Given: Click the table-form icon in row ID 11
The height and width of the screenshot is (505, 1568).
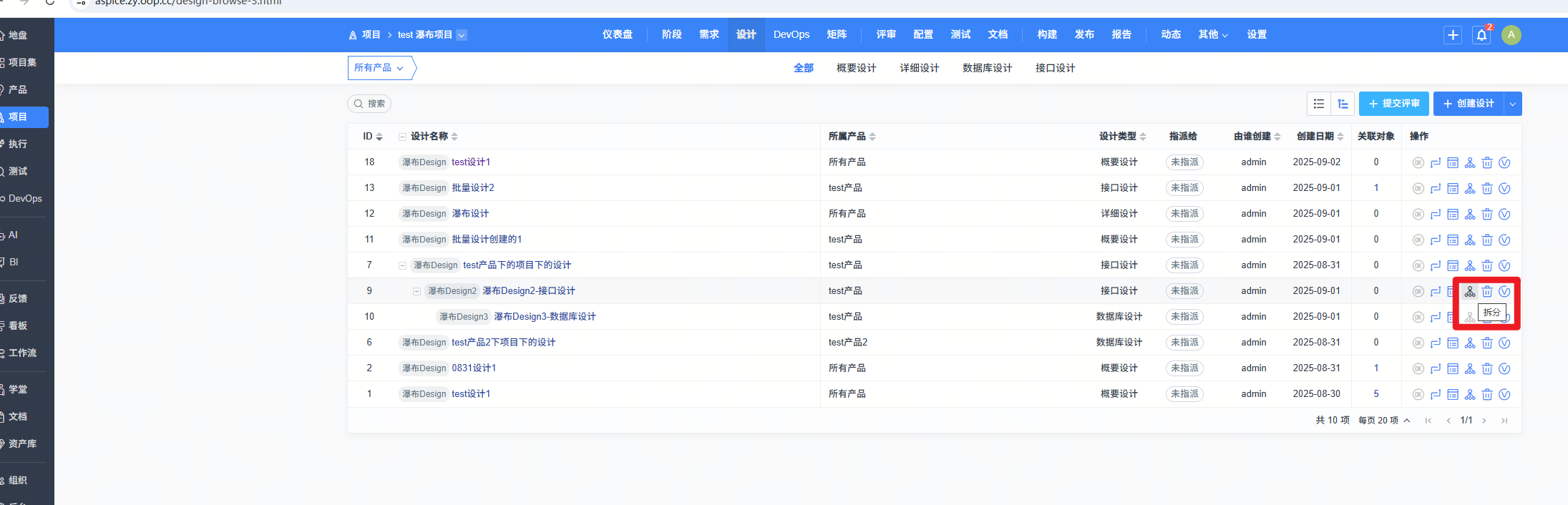Looking at the screenshot, I should point(1452,240).
